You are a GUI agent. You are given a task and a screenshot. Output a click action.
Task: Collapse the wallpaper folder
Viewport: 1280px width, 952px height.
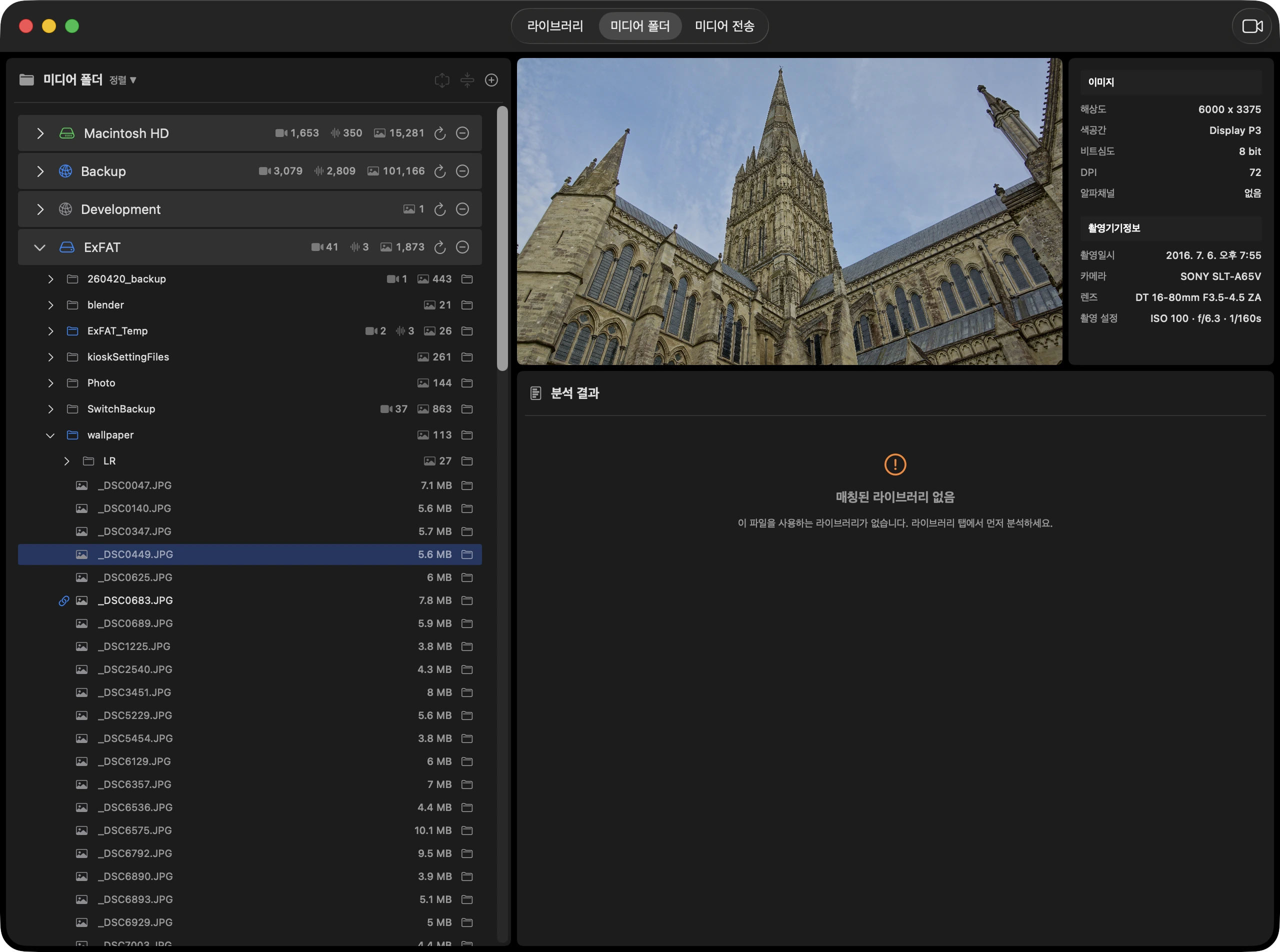(50, 435)
